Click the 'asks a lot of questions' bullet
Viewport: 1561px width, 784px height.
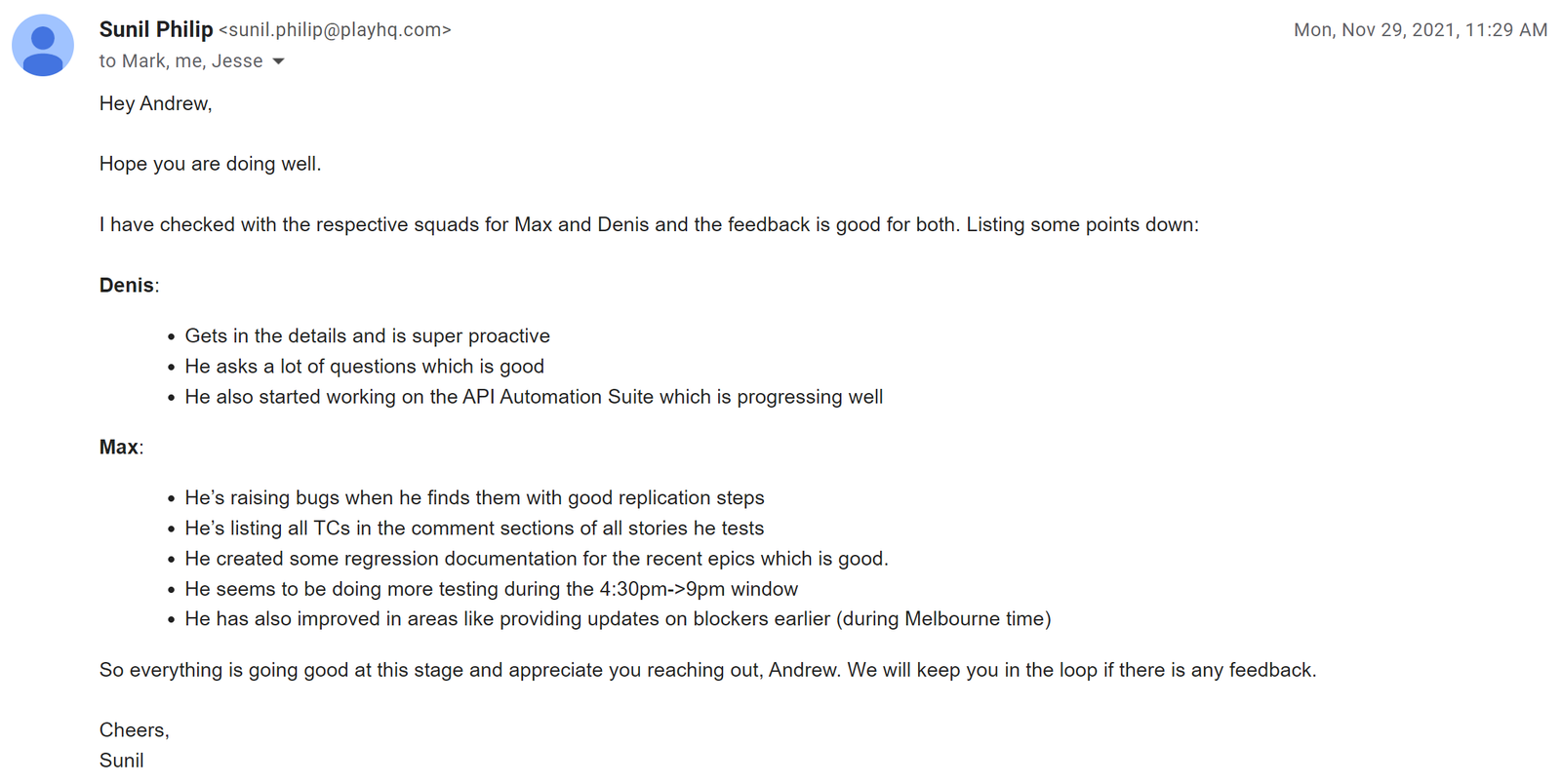click(x=365, y=367)
